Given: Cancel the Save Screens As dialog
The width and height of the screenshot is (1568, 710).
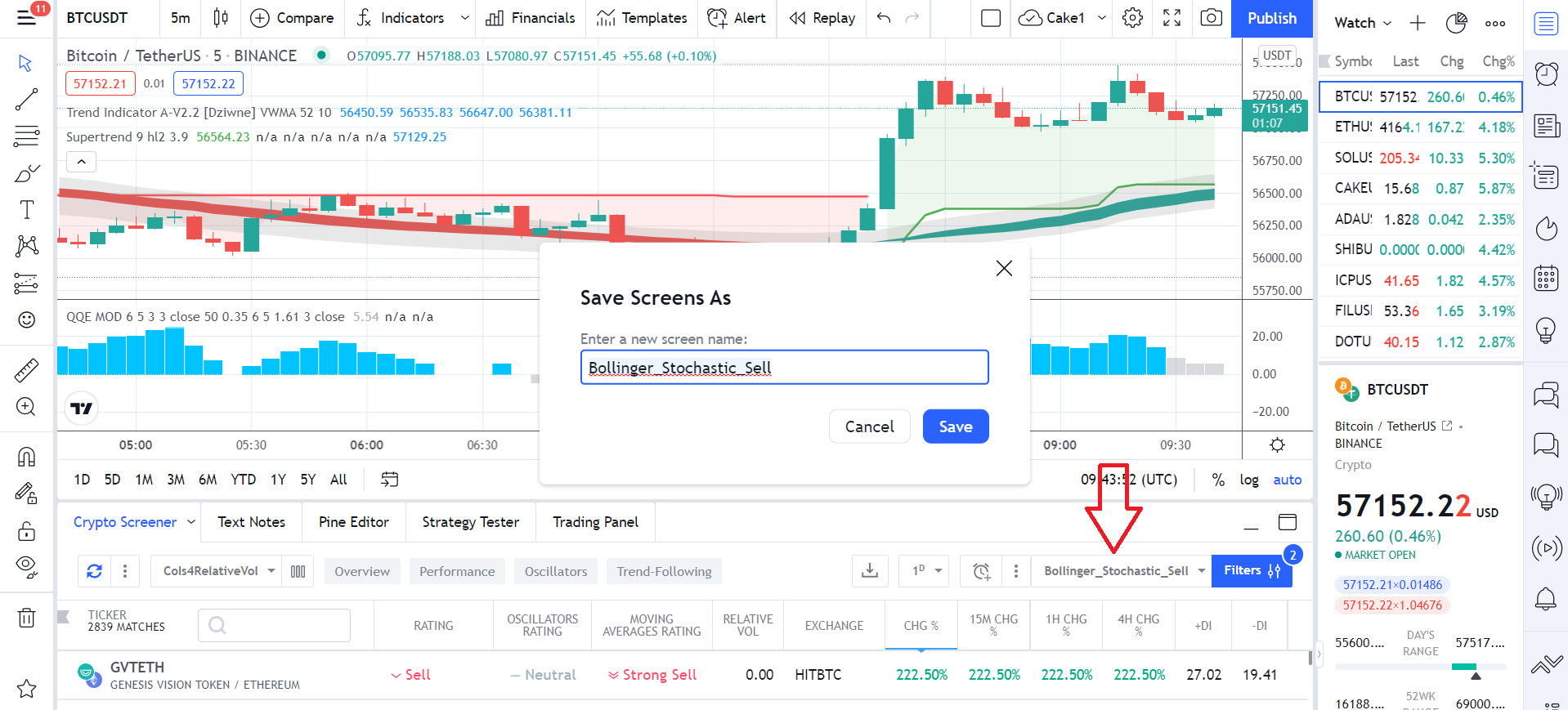Looking at the screenshot, I should 870,426.
